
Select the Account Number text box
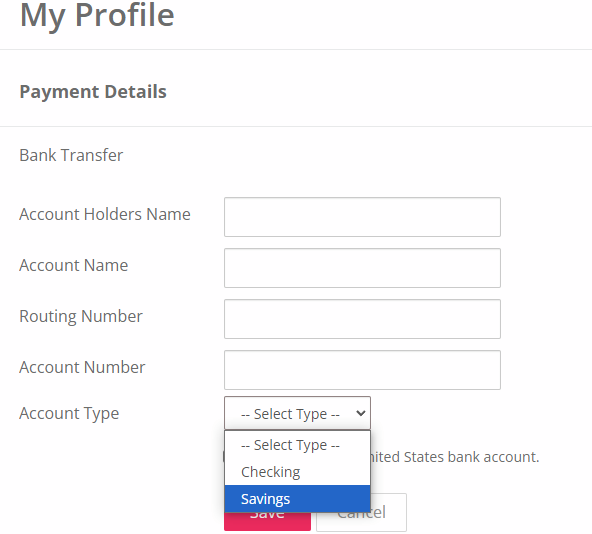(x=362, y=370)
